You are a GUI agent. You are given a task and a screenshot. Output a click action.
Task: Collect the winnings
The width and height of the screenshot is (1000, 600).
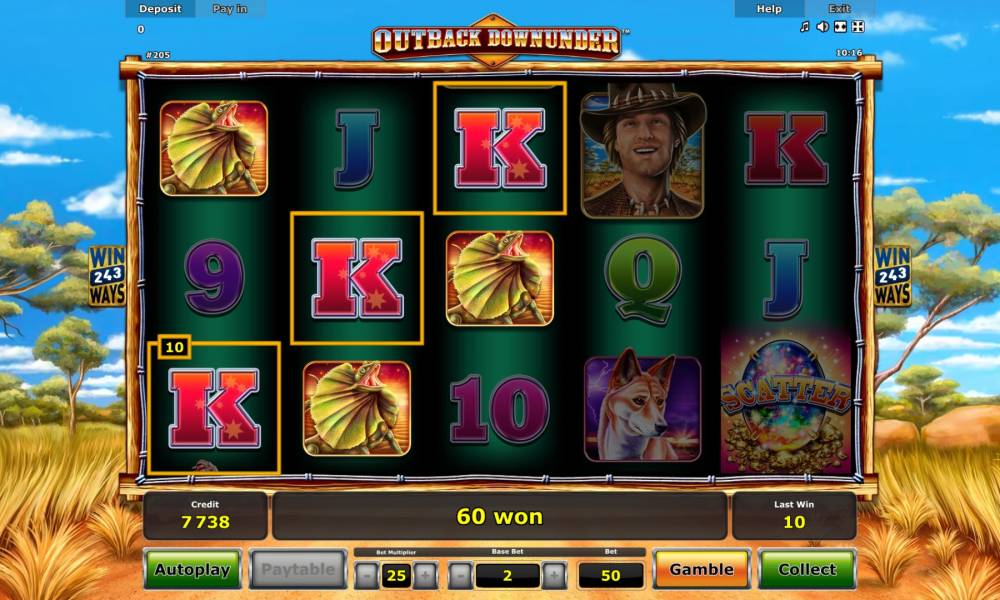click(x=807, y=569)
